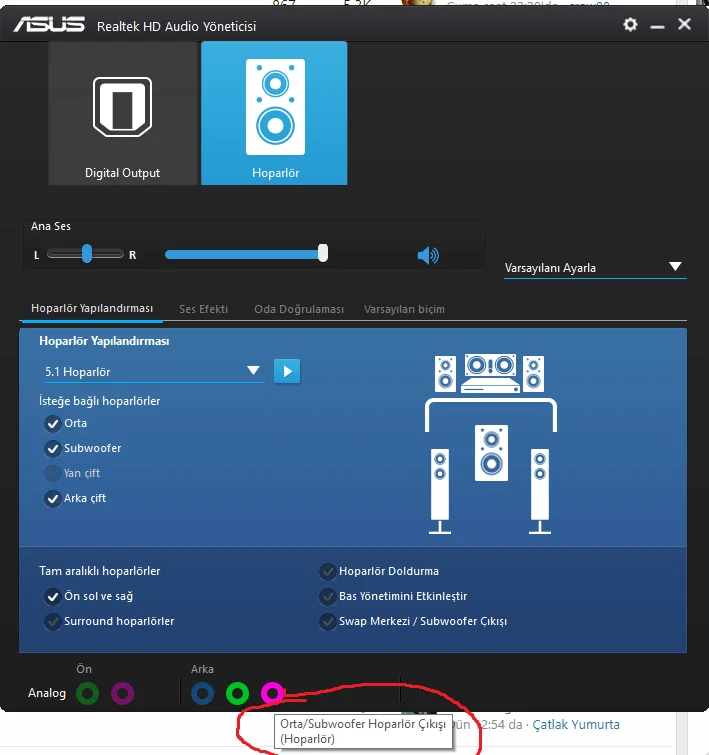Click the front left speaker in diagram
This screenshot has width=709, height=755.
coord(445,374)
